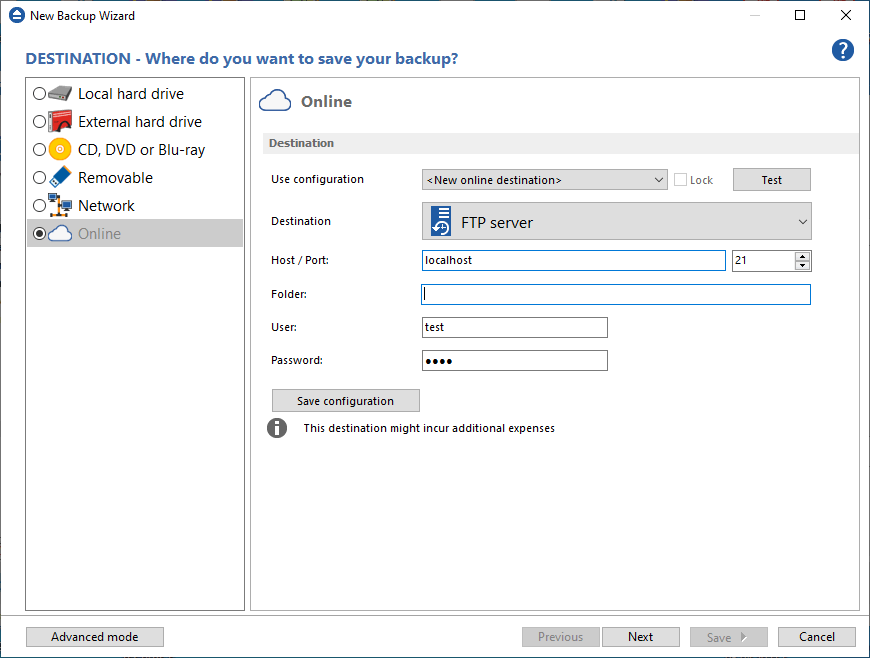The height and width of the screenshot is (658, 870).
Task: Click the Removable label text
Action: coord(115,178)
